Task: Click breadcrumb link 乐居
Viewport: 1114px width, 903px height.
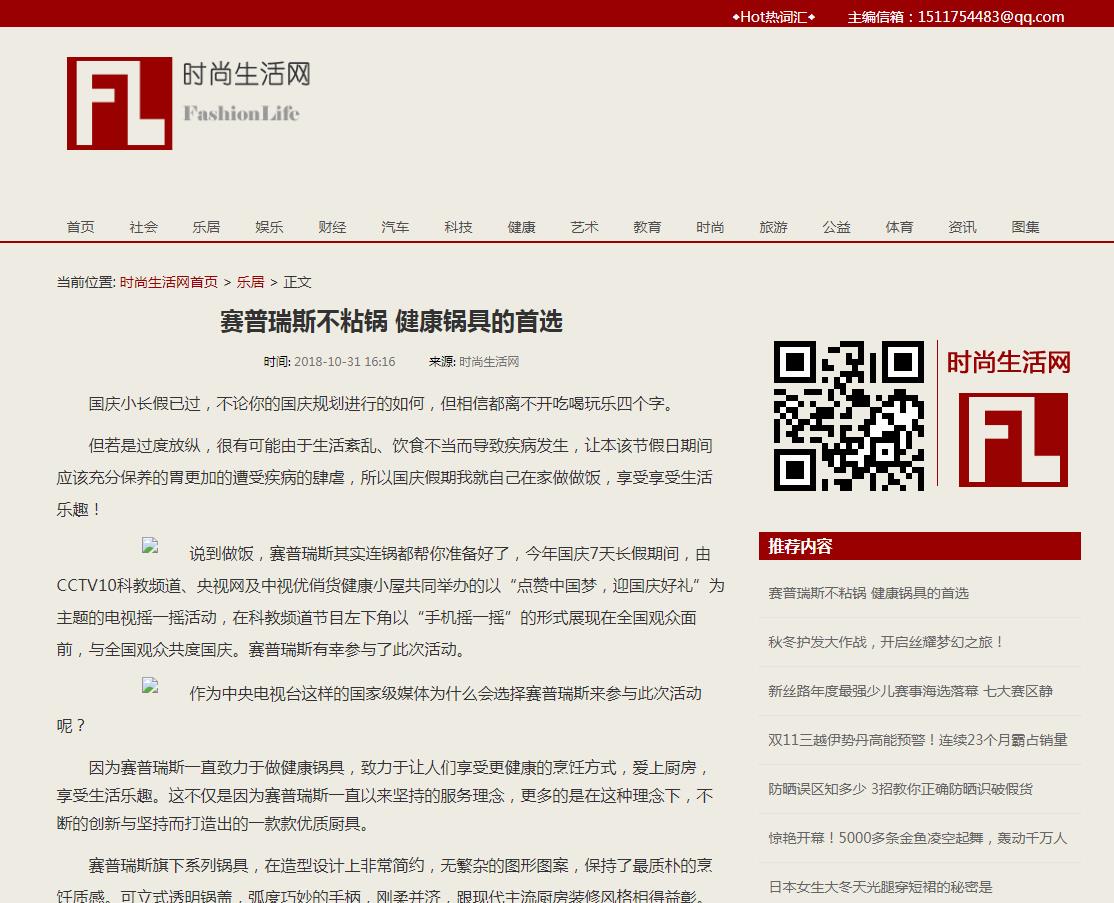Action: (250, 282)
